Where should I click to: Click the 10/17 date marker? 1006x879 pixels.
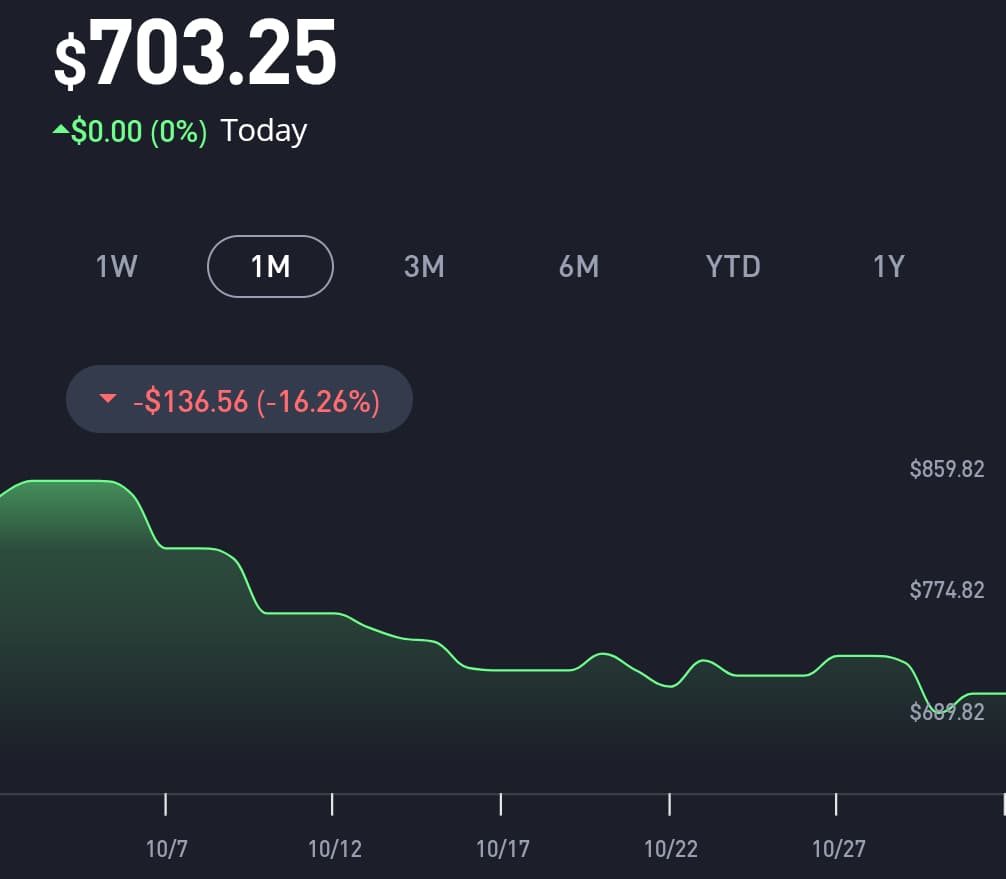pos(502,849)
